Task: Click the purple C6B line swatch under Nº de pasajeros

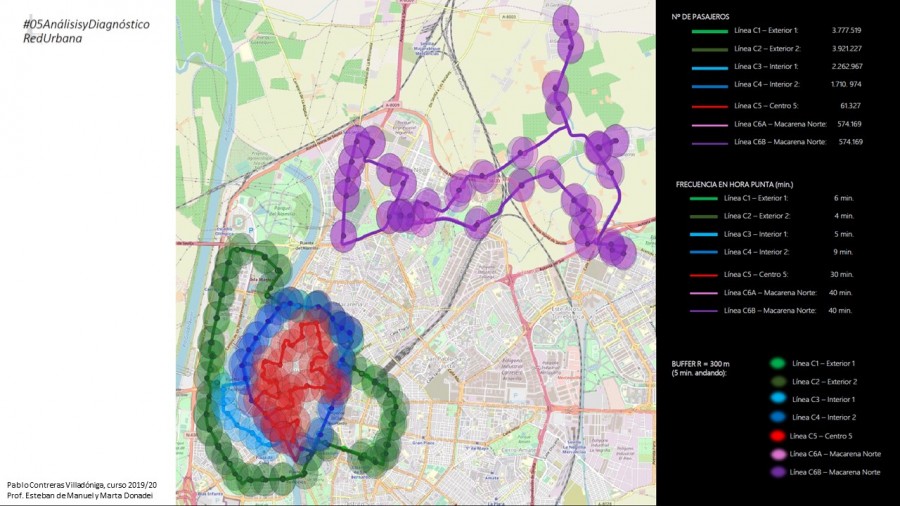Action: point(701,142)
